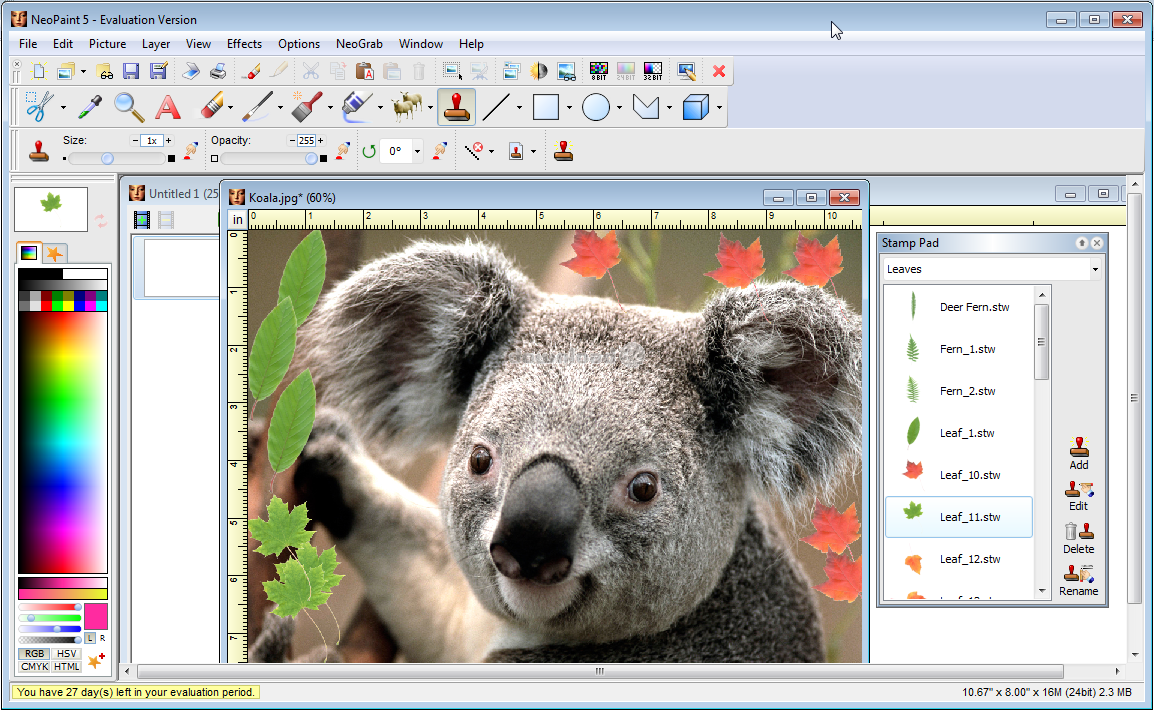Select the red letter A text tool
This screenshot has height=711, width=1154.
(x=168, y=107)
